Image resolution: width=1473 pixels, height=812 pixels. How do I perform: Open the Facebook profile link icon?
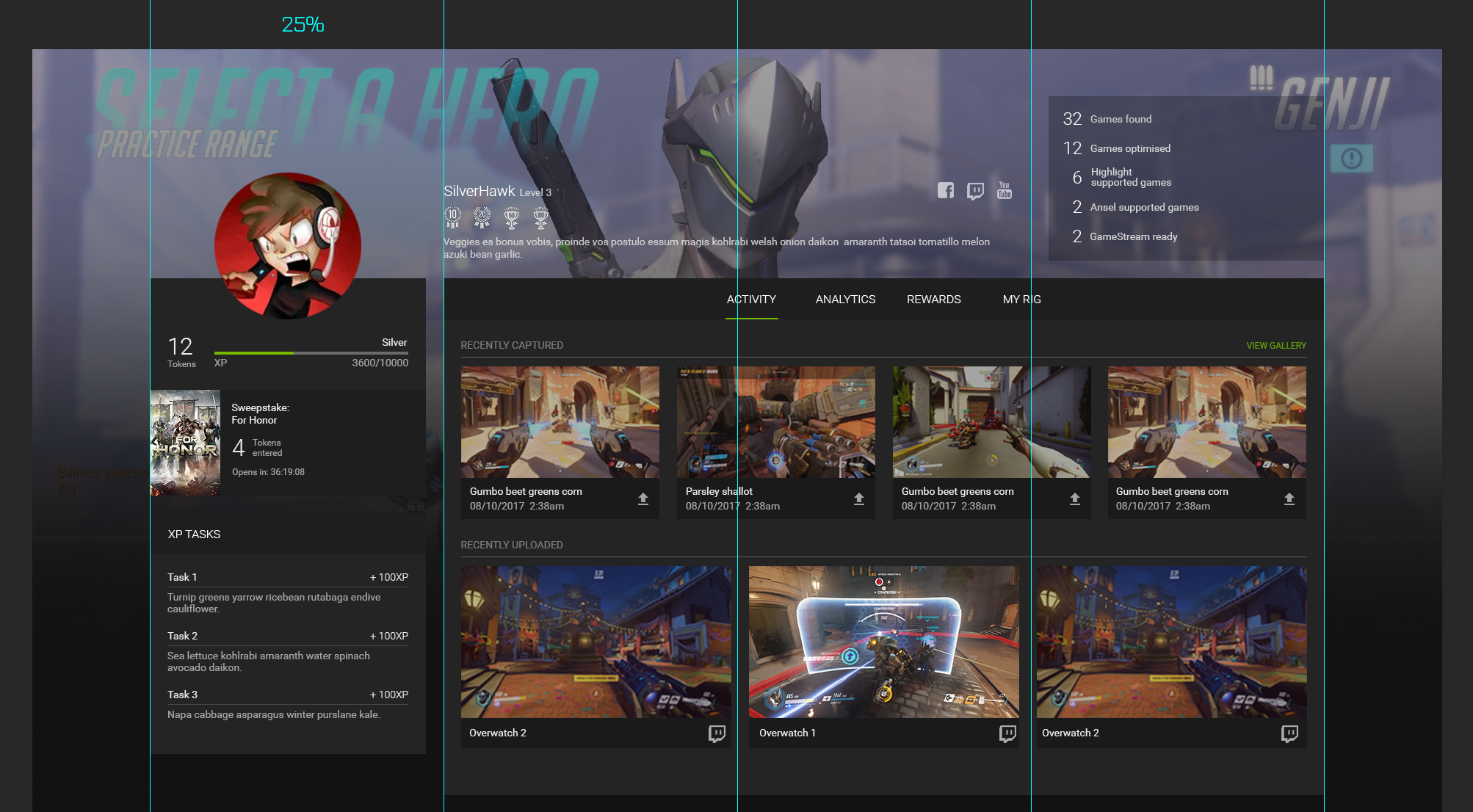946,191
